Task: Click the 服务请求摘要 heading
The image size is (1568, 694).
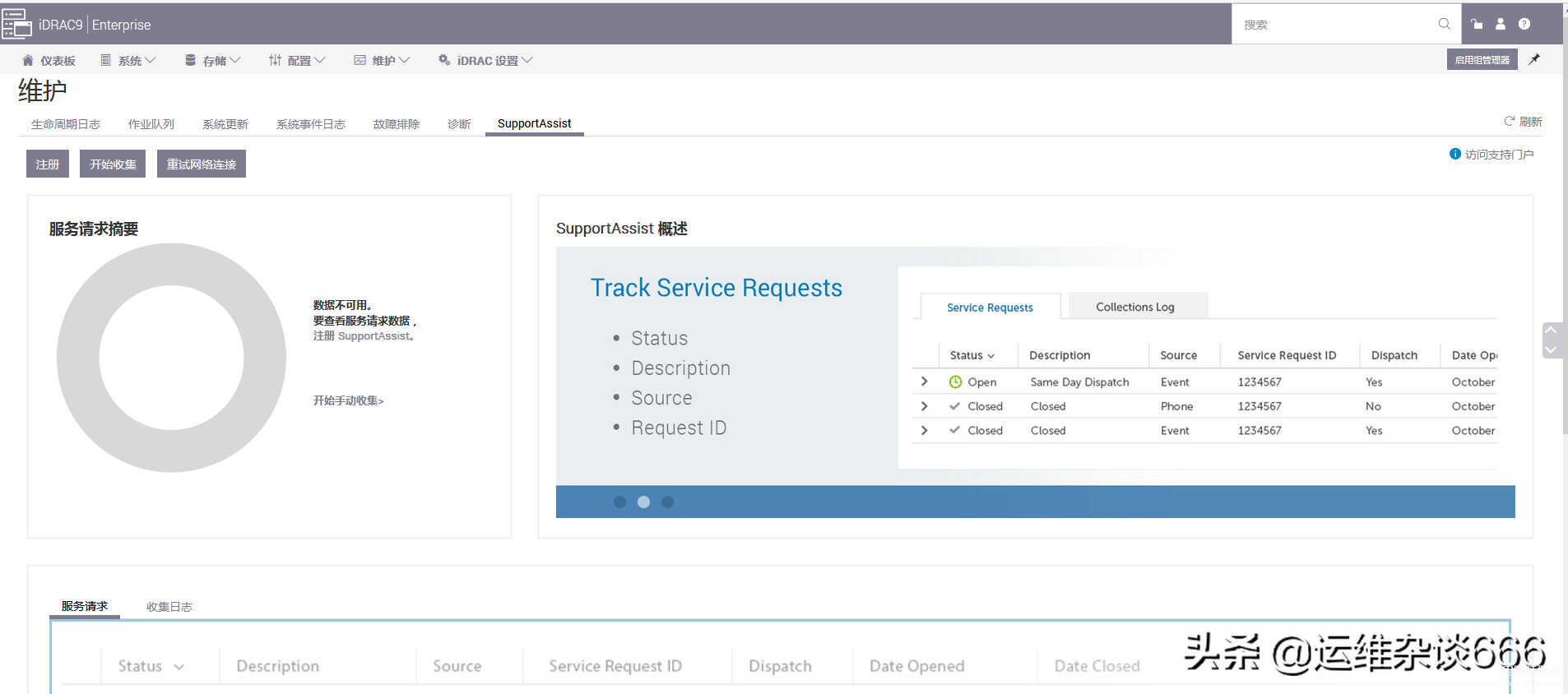Action: tap(94, 229)
